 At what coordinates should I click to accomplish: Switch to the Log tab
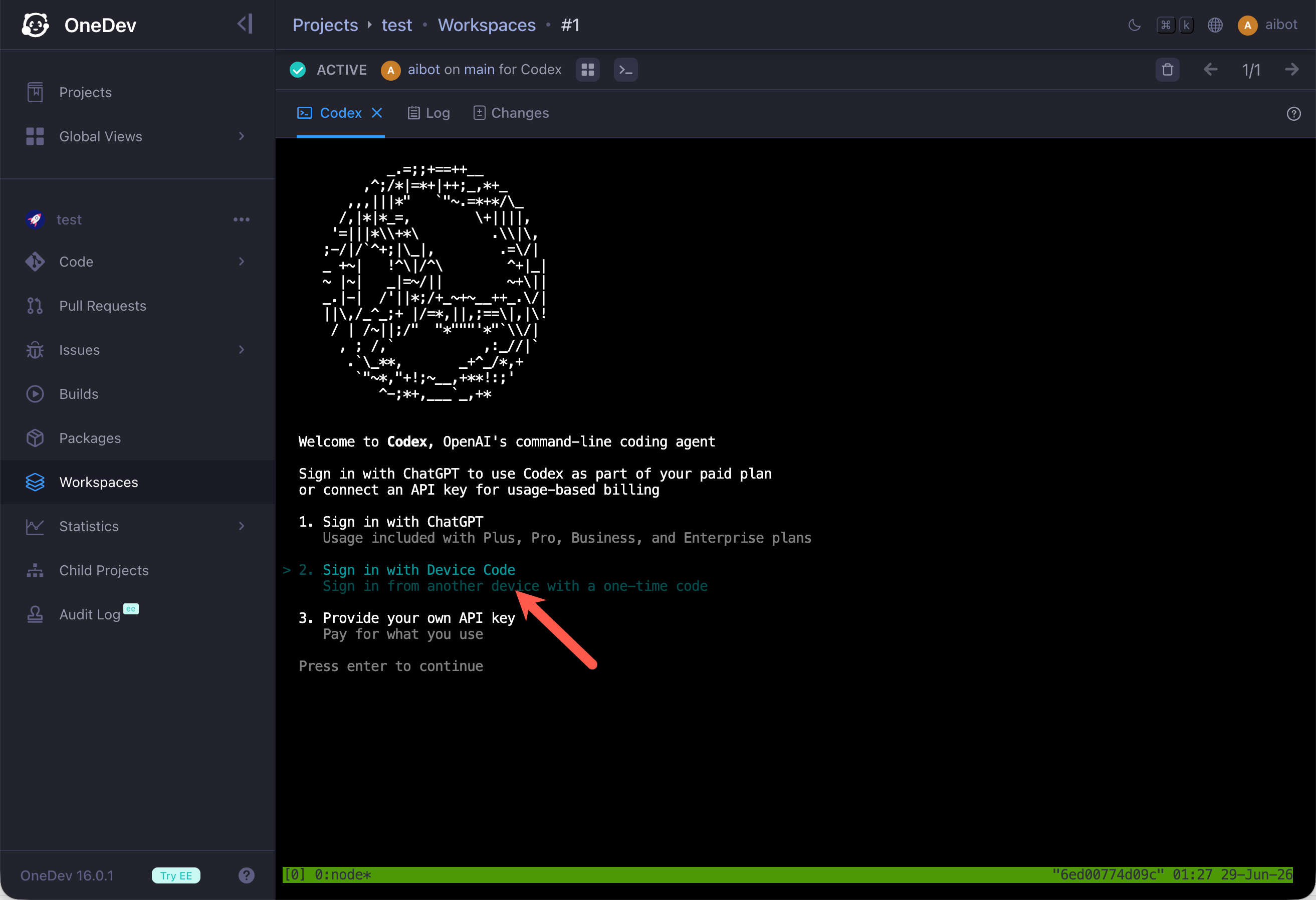point(428,113)
